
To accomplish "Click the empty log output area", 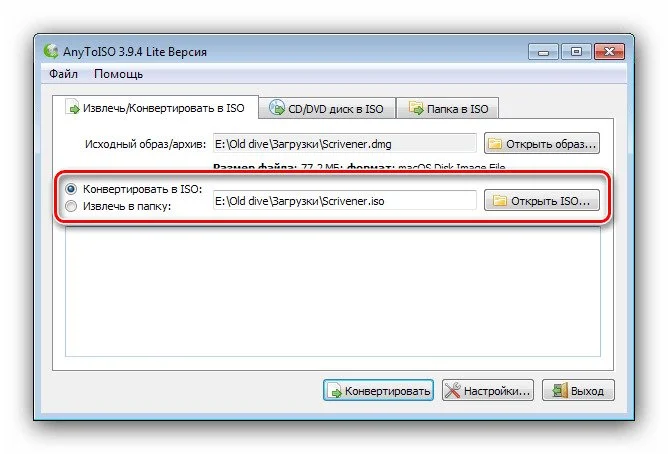I will click(x=333, y=291).
